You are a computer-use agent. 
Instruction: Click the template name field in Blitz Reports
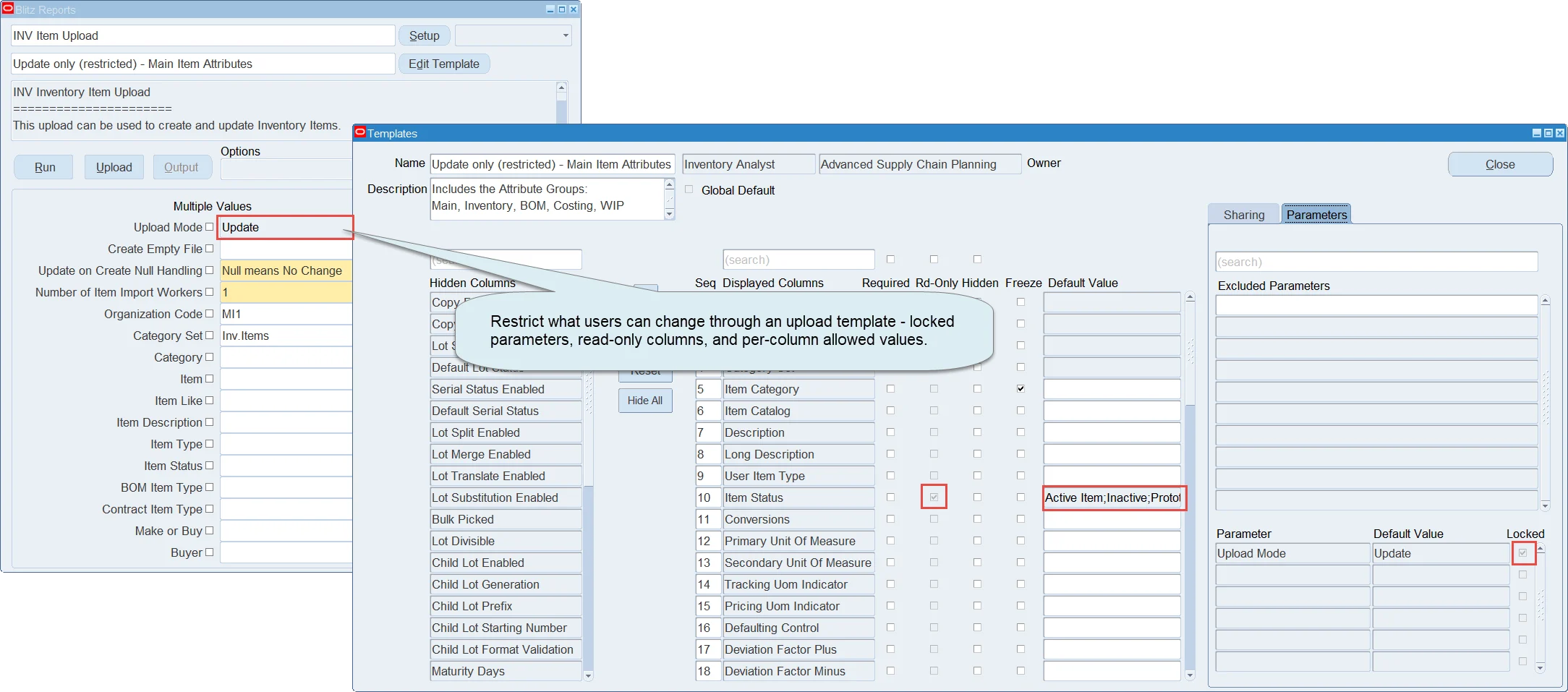click(x=203, y=64)
